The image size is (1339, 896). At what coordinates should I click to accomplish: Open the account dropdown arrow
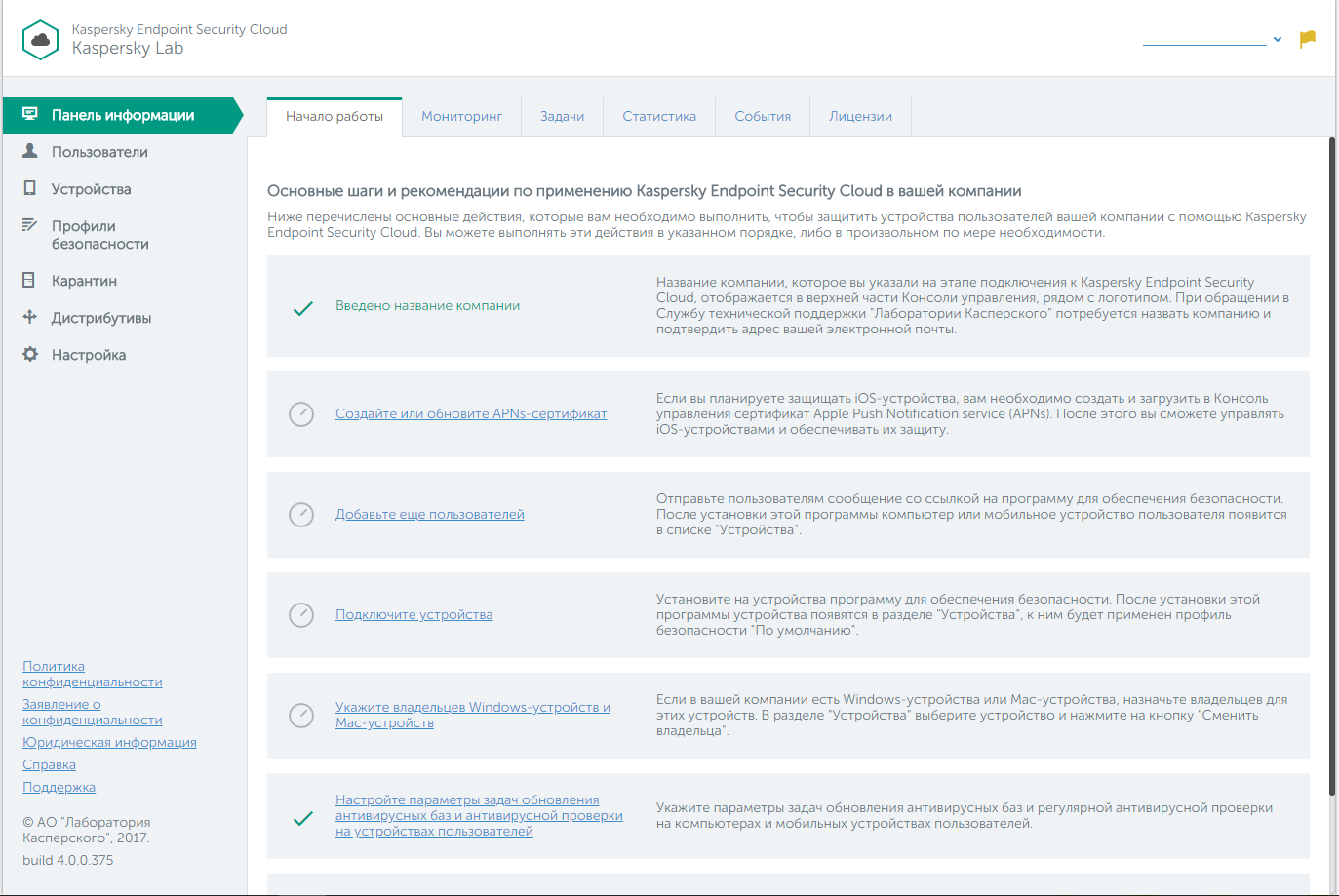[x=1278, y=40]
